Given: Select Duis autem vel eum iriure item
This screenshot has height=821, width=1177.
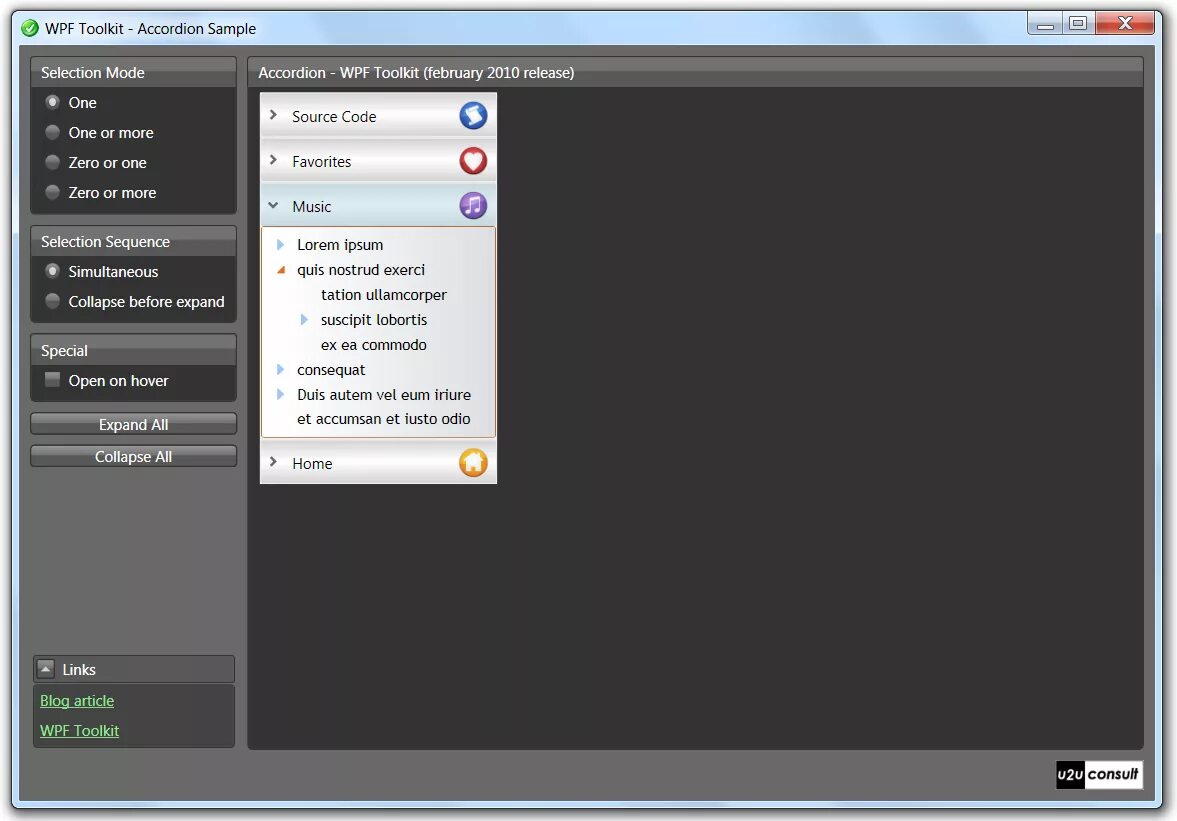Looking at the screenshot, I should [384, 394].
